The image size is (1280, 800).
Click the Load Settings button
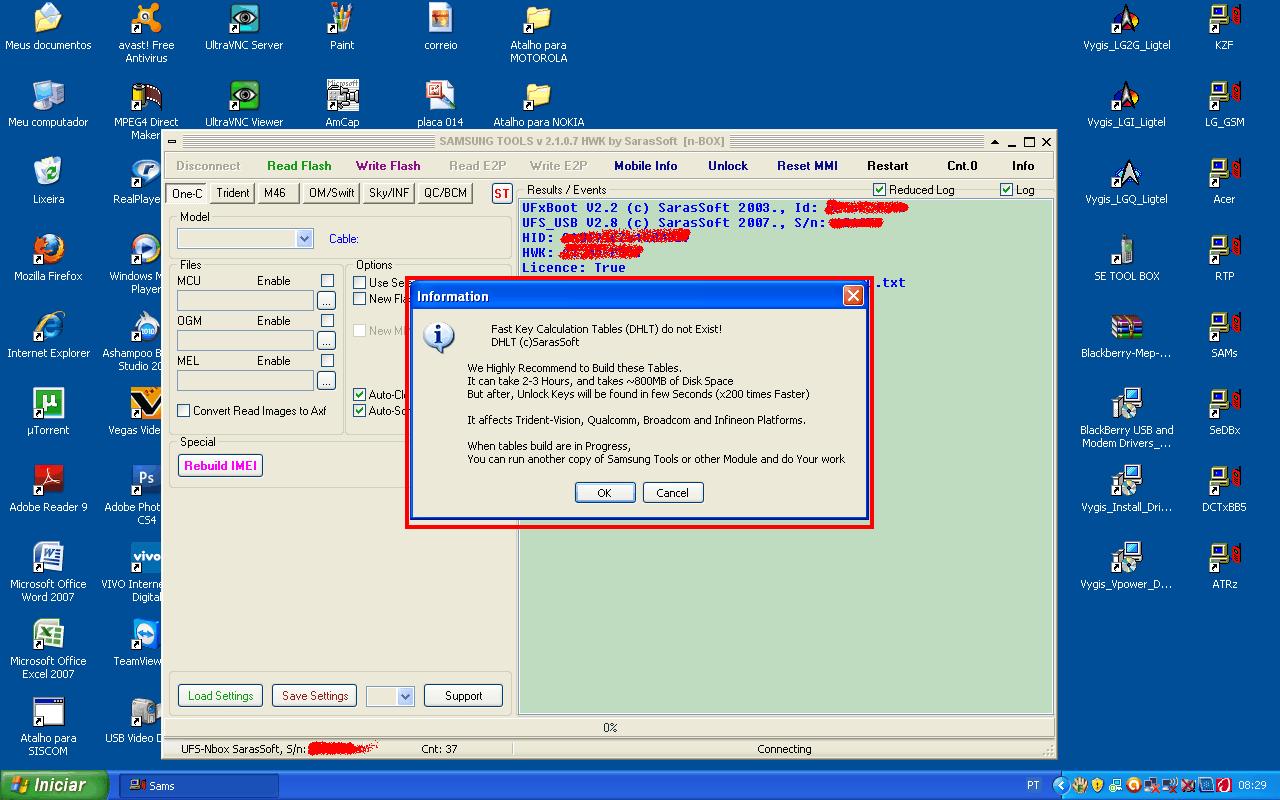[x=221, y=696]
